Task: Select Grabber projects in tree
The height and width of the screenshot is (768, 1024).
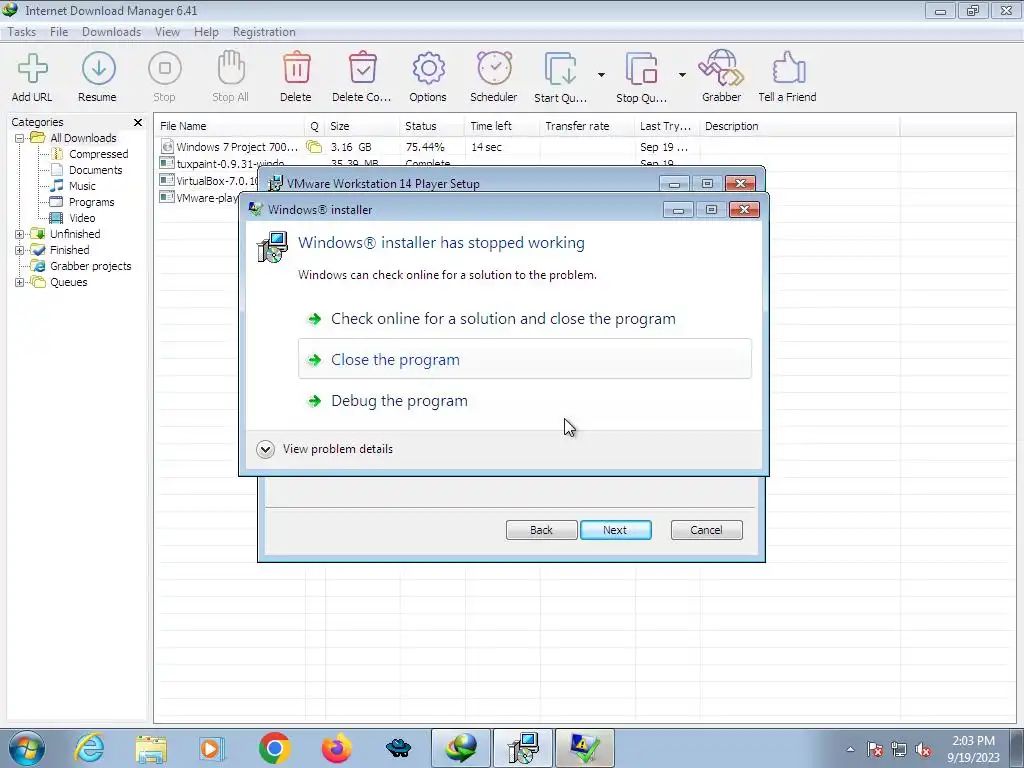Action: pos(90,266)
